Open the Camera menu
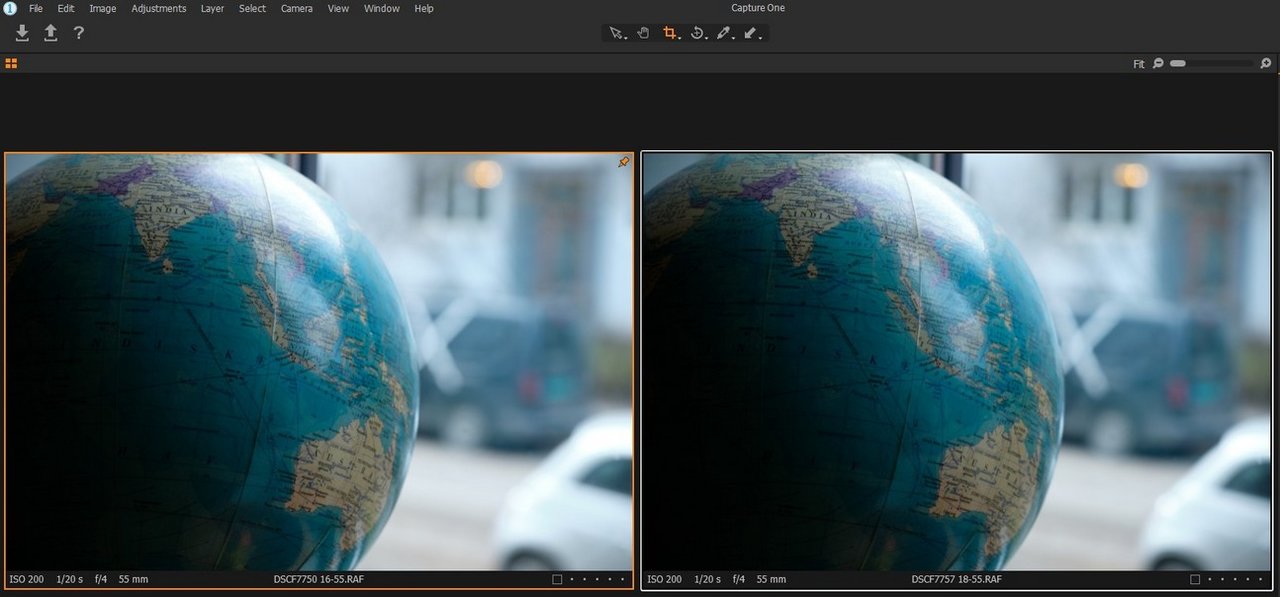This screenshot has width=1280, height=597. point(296,8)
